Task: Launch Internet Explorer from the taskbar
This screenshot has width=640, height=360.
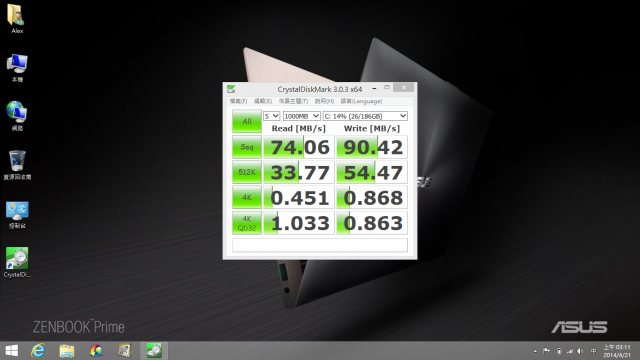Action: click(38, 351)
